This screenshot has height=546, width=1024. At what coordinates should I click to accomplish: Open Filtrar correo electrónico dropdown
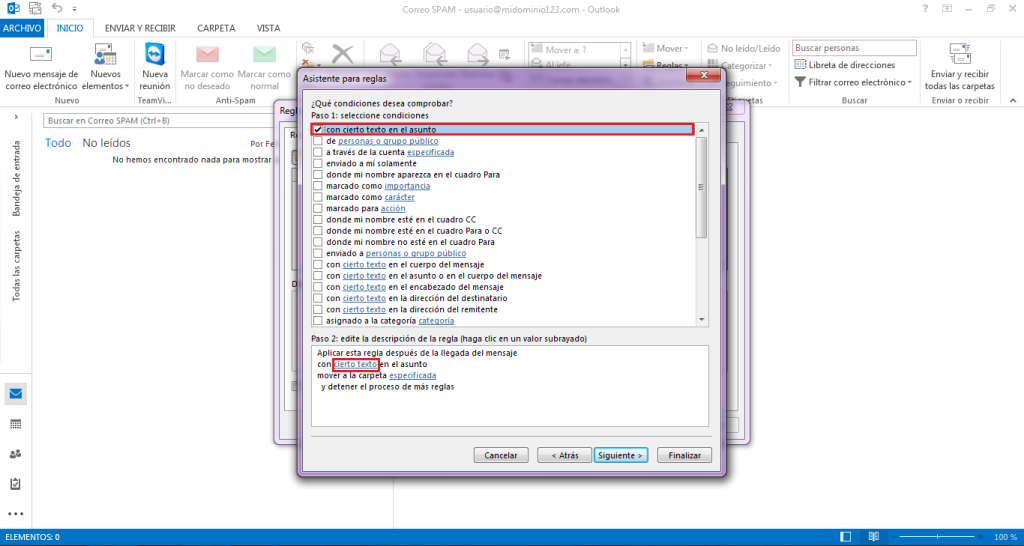click(x=852, y=82)
